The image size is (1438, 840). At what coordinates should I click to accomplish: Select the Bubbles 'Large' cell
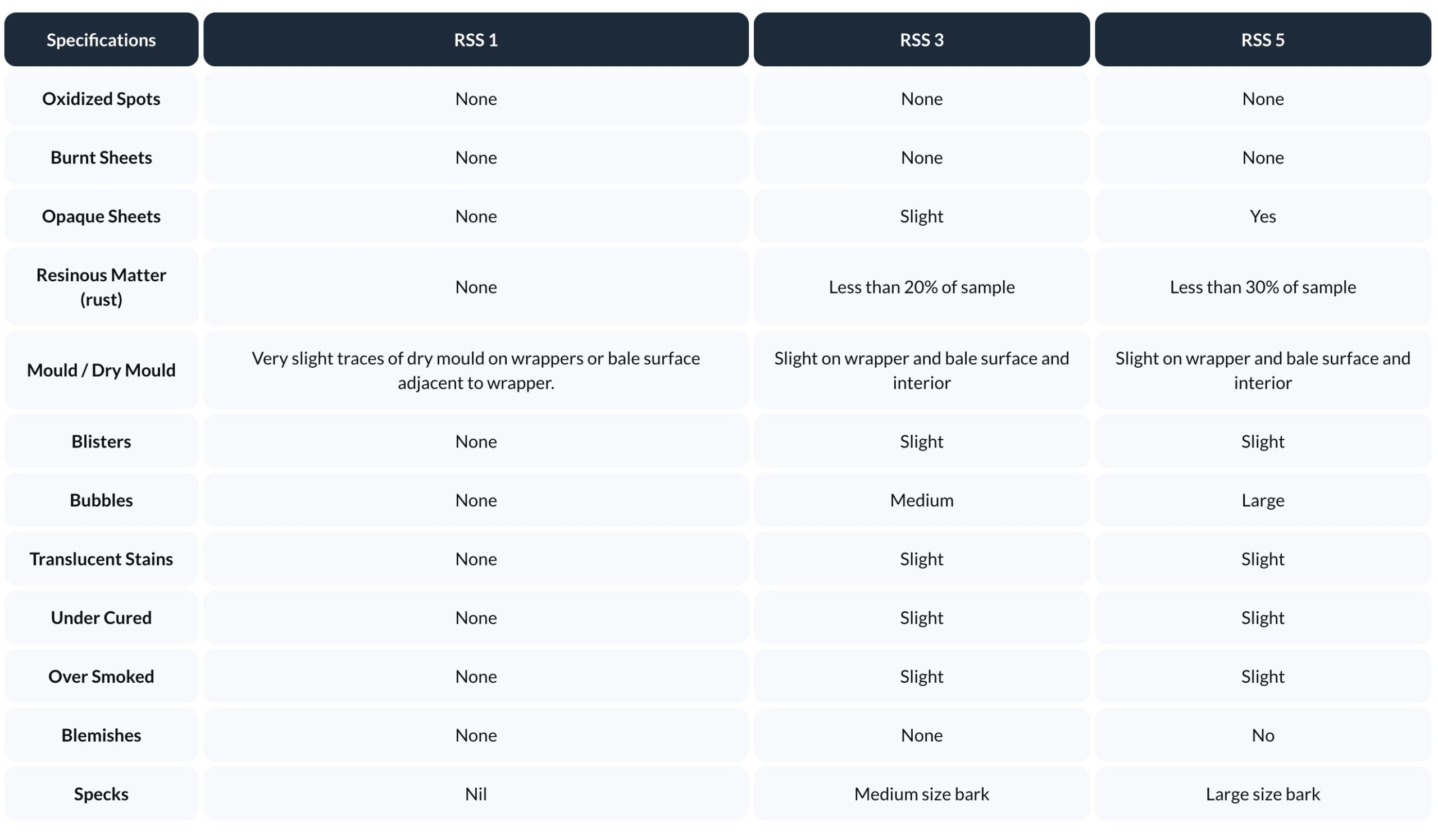click(1262, 500)
